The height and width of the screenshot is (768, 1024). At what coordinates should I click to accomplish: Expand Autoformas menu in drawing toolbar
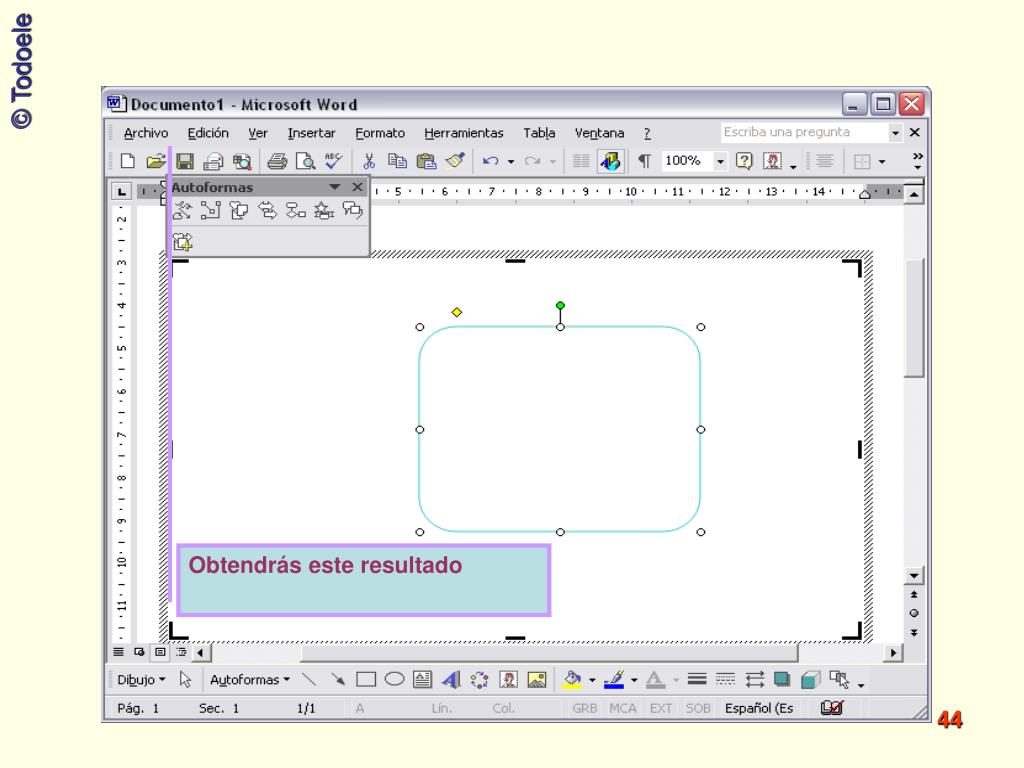(249, 680)
